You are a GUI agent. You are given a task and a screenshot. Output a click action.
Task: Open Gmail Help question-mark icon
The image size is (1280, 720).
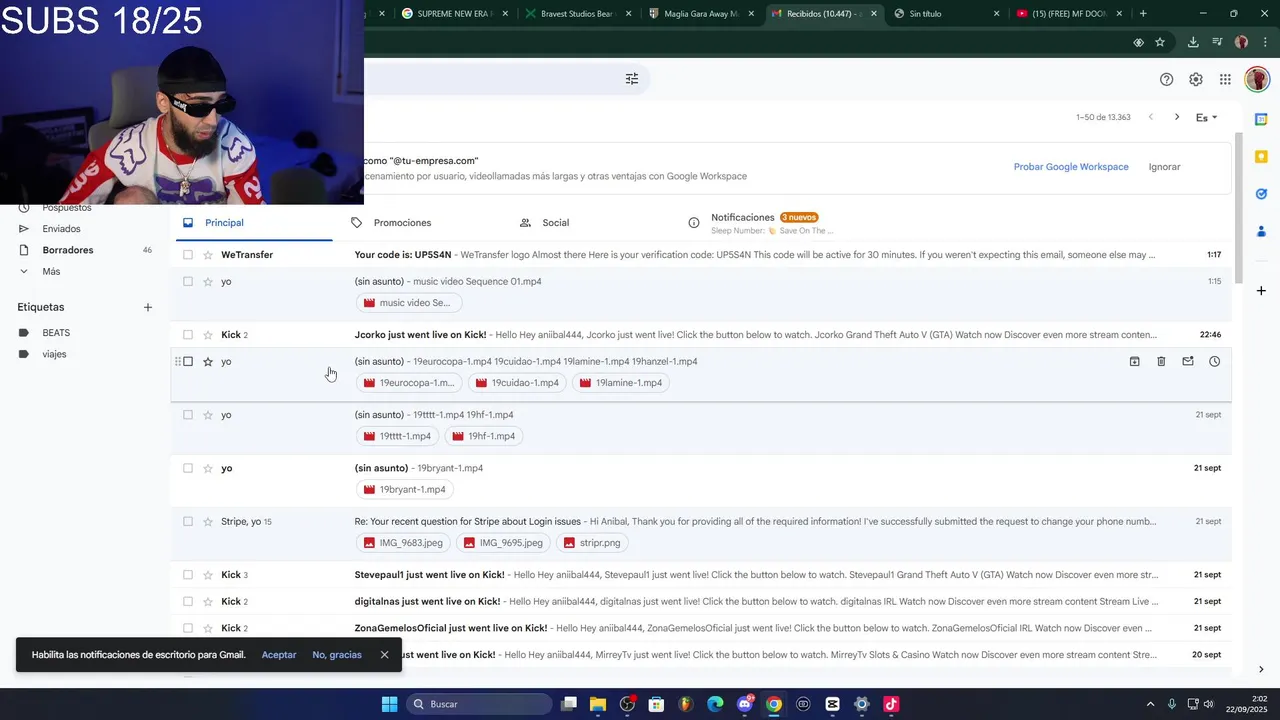tap(1166, 79)
